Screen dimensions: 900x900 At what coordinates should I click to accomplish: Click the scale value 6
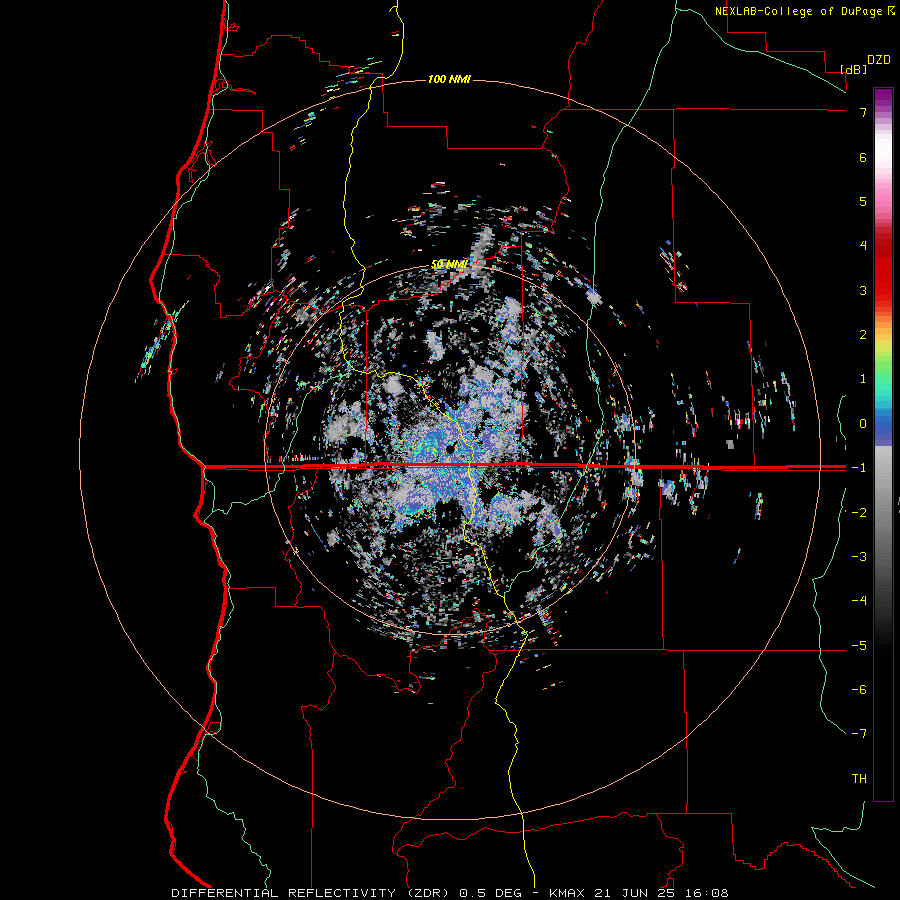863,157
